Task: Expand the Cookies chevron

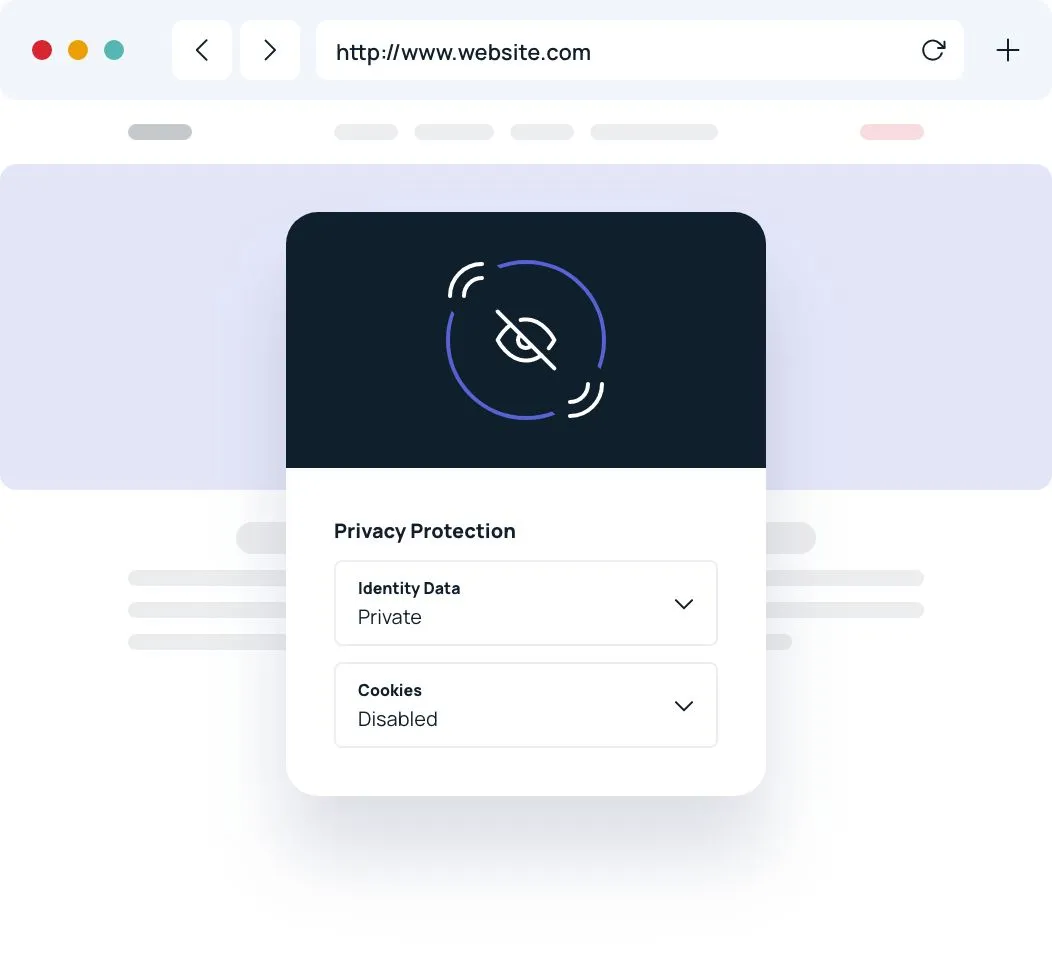Action: (684, 706)
